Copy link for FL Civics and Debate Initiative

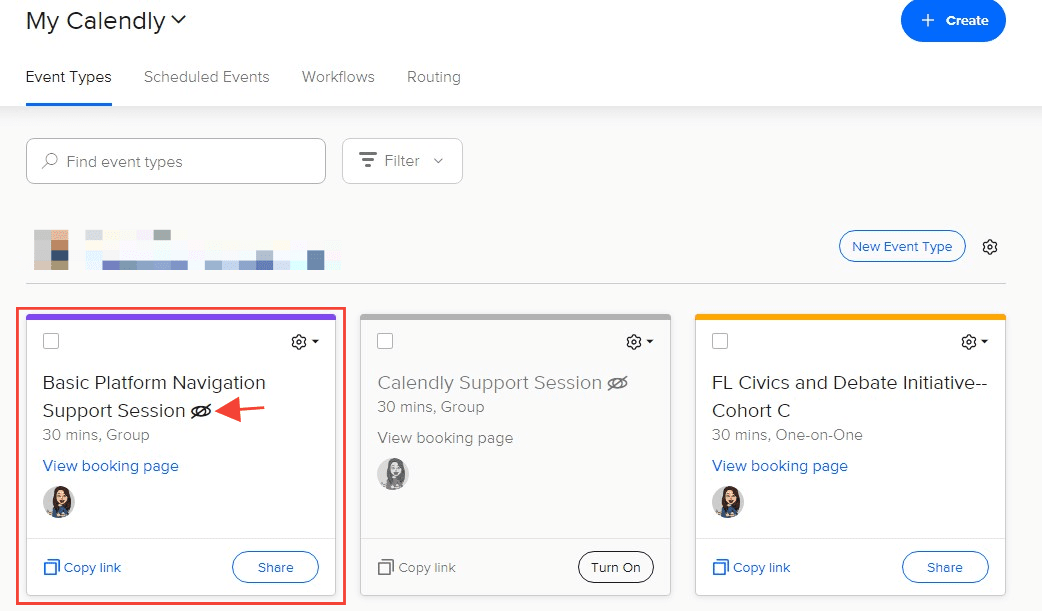[x=751, y=567]
